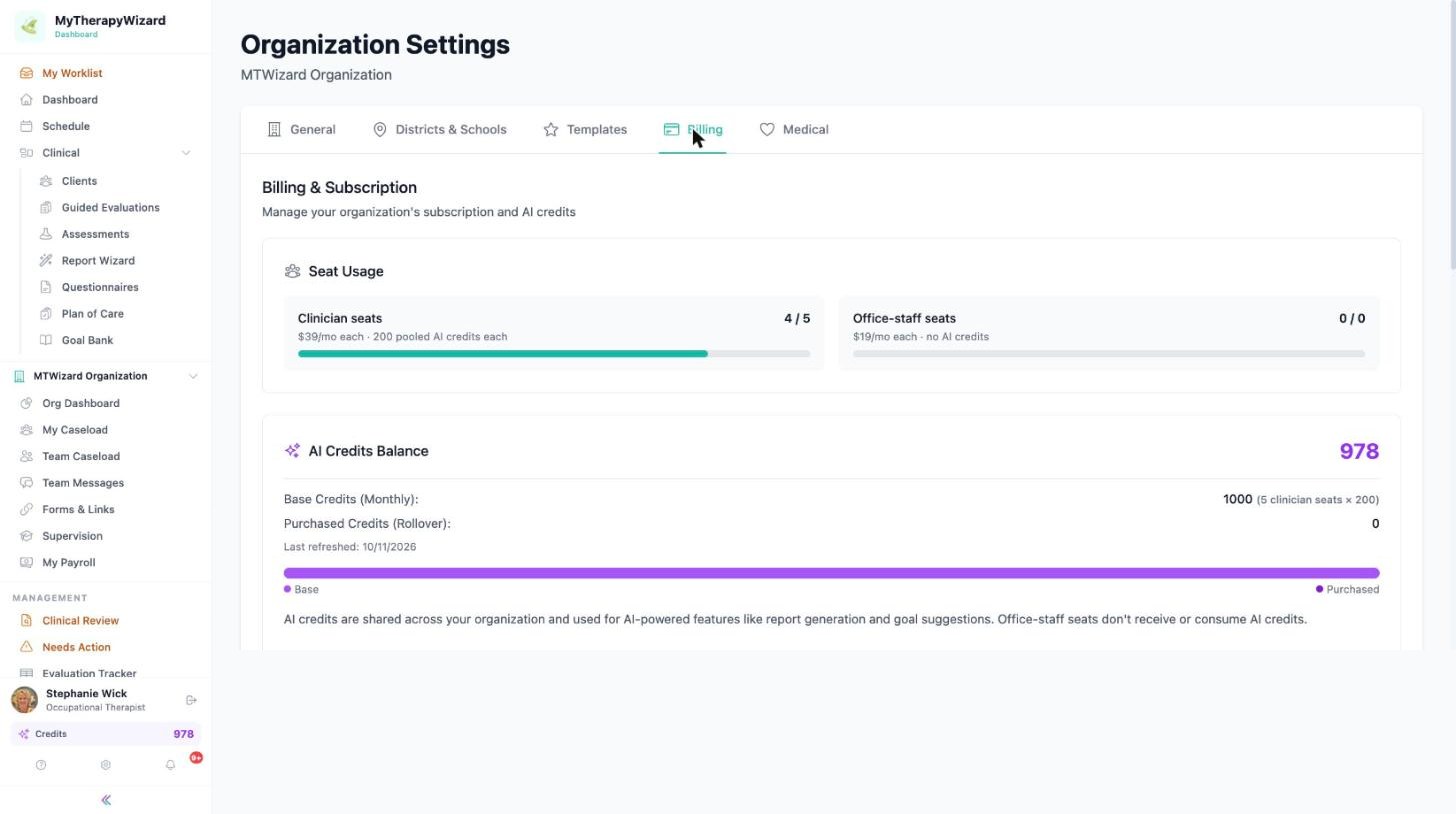This screenshot has height=814, width=1456.
Task: Click the Assessments flask icon
Action: point(46,234)
